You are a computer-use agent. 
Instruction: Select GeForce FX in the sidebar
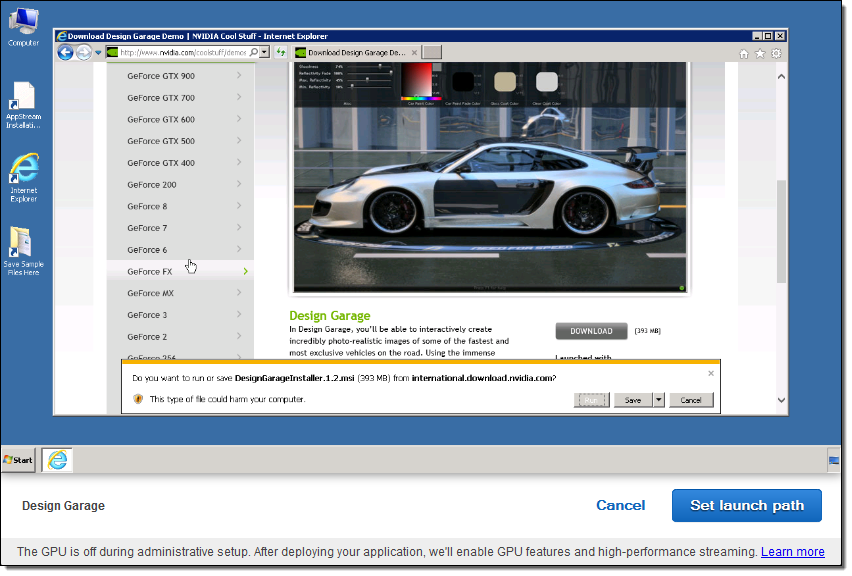180,271
